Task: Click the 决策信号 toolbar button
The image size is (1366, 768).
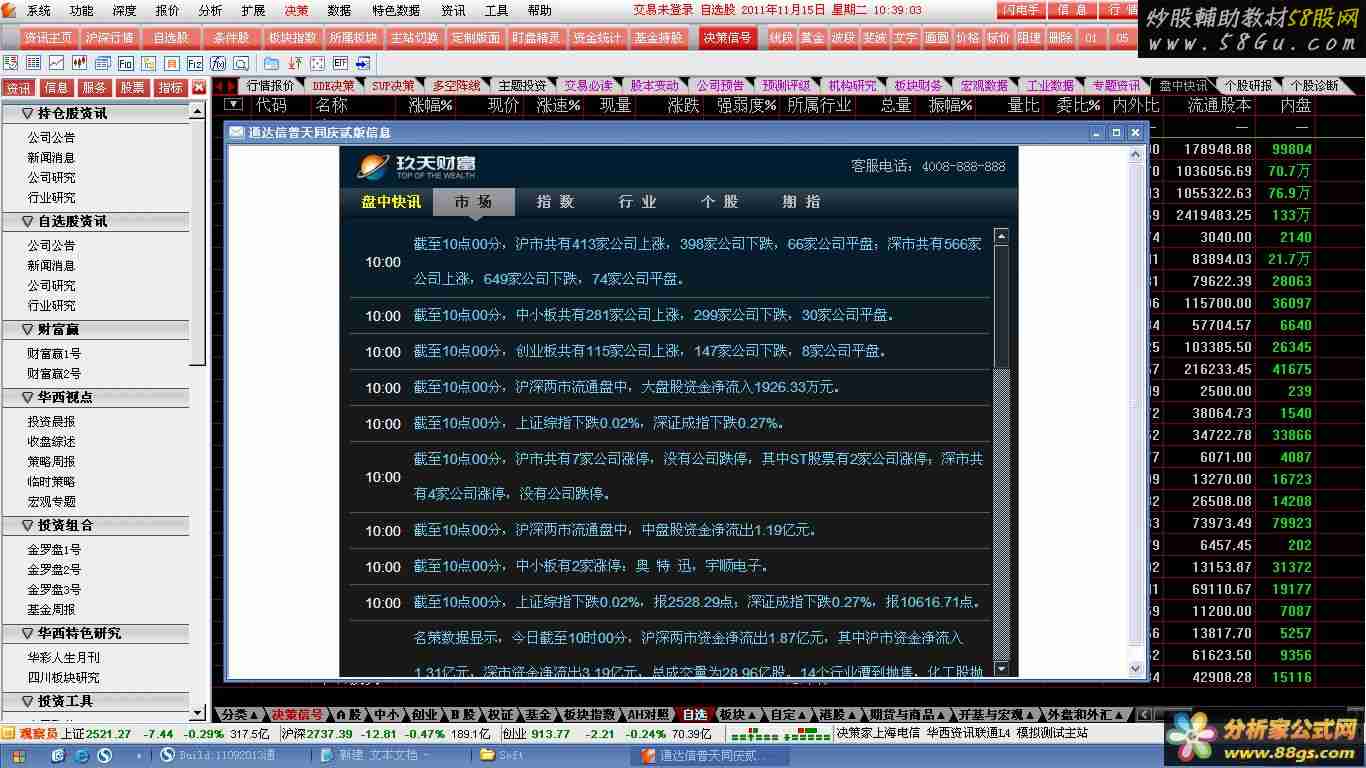Action: click(727, 38)
